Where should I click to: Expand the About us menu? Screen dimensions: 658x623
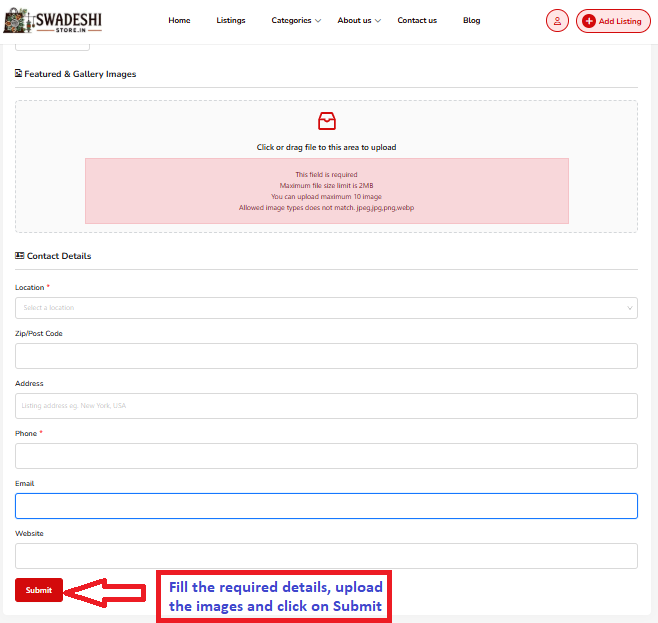359,21
